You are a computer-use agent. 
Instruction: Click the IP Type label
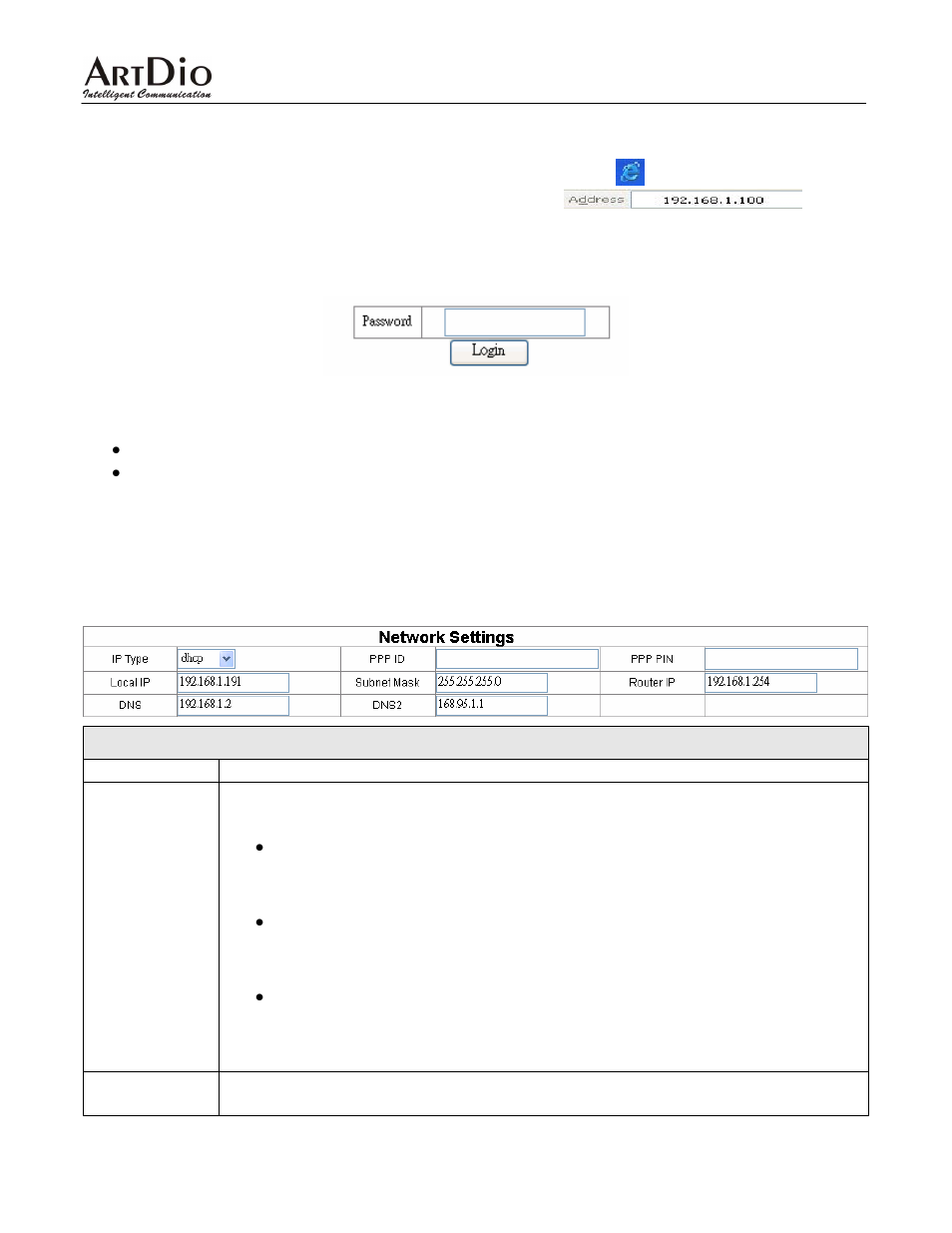click(130, 659)
